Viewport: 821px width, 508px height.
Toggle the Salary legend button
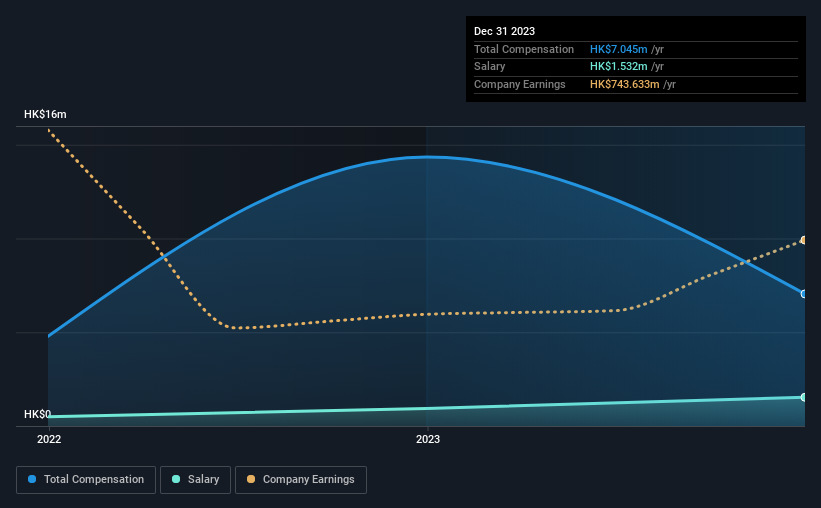[195, 480]
